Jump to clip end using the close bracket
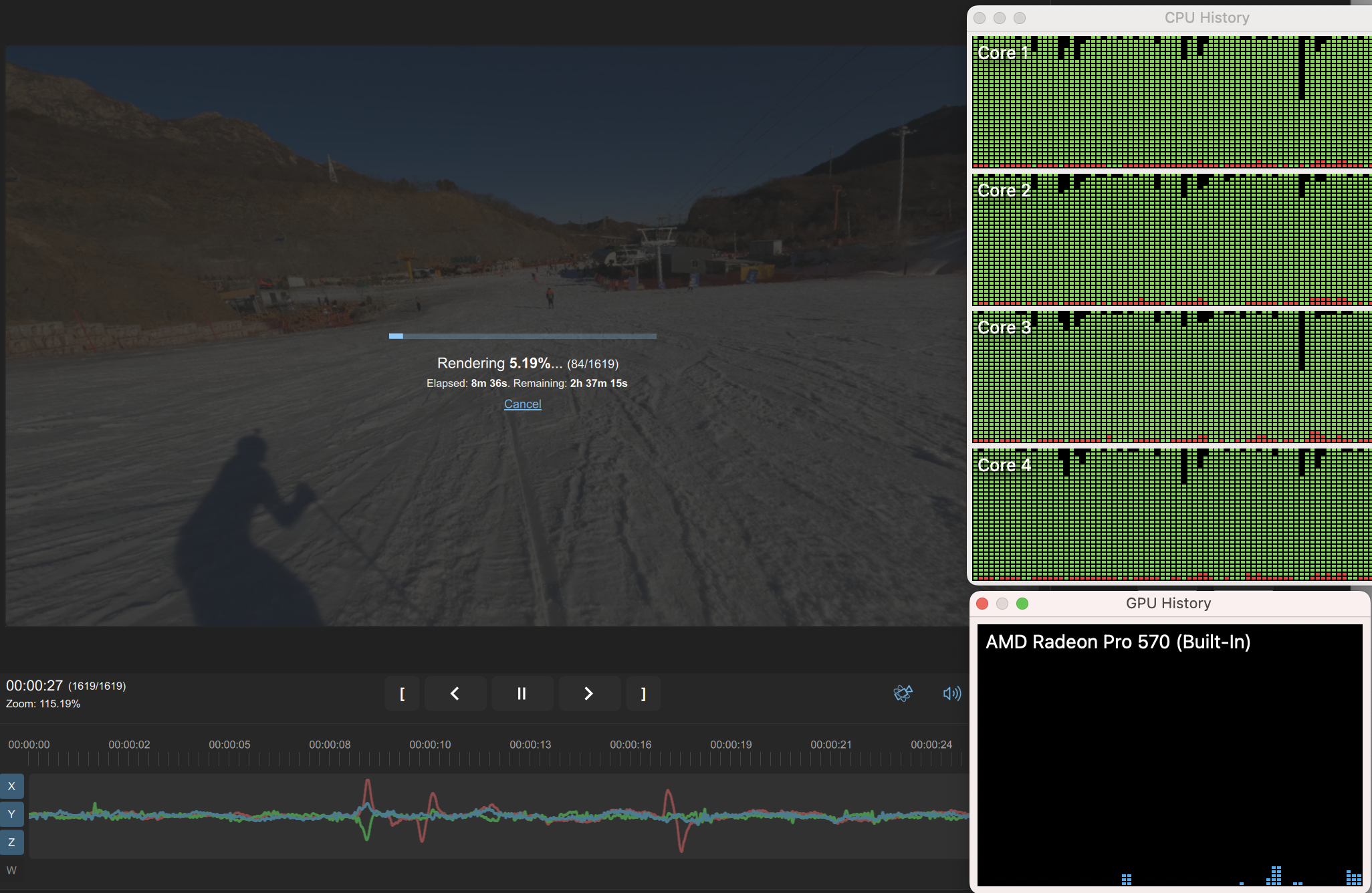This screenshot has width=1372, height=893. tap(643, 694)
